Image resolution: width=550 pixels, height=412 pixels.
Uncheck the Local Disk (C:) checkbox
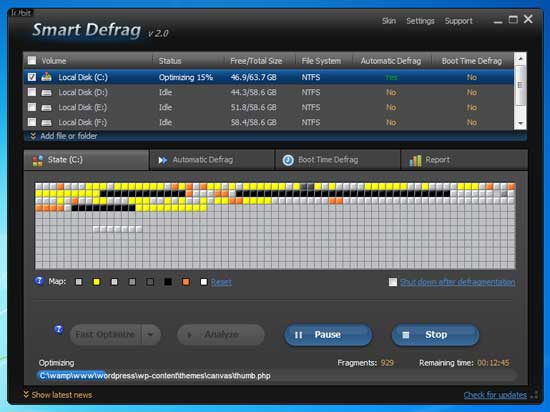[32, 77]
